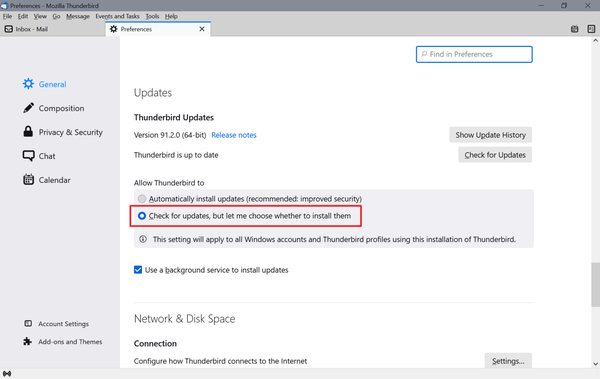Click the Version 91.2.0 (64-bit) text
This screenshot has height=379, width=600.
click(x=170, y=135)
